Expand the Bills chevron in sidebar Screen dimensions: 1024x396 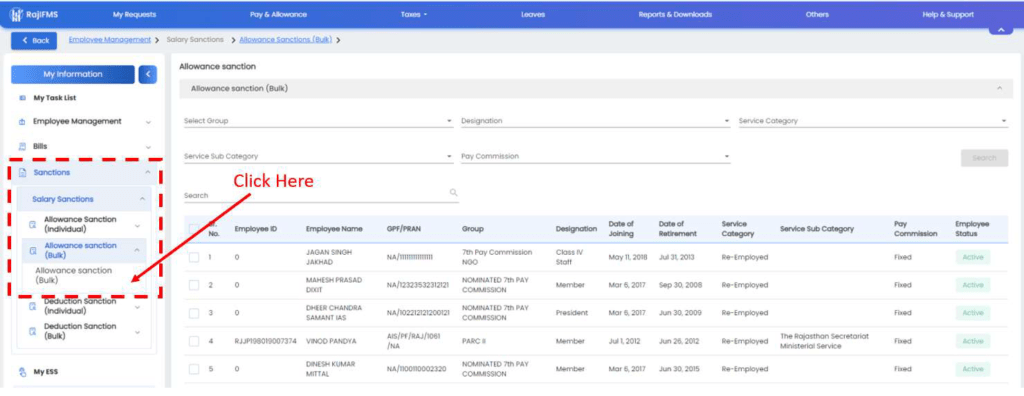pos(148,147)
